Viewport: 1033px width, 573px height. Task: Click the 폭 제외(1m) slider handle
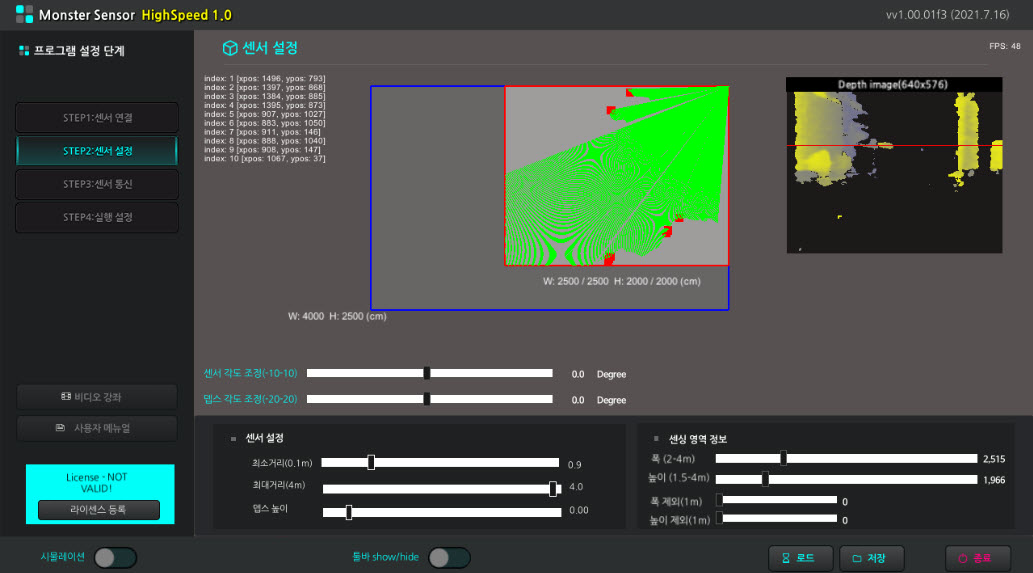coord(719,501)
